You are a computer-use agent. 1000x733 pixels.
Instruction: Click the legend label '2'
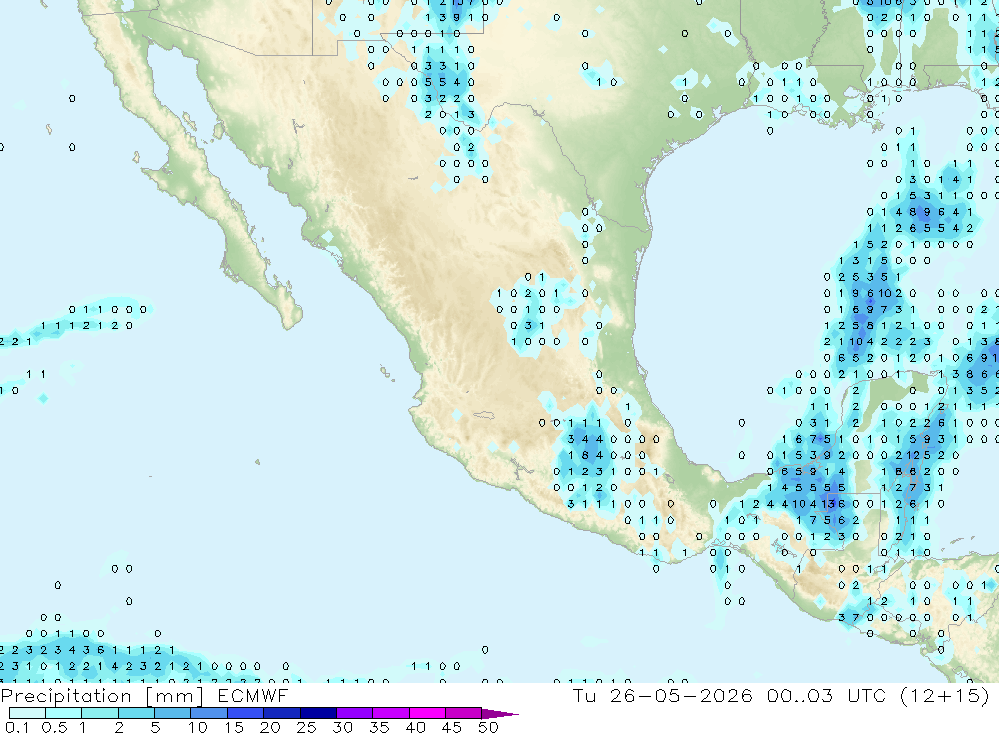pos(119,727)
